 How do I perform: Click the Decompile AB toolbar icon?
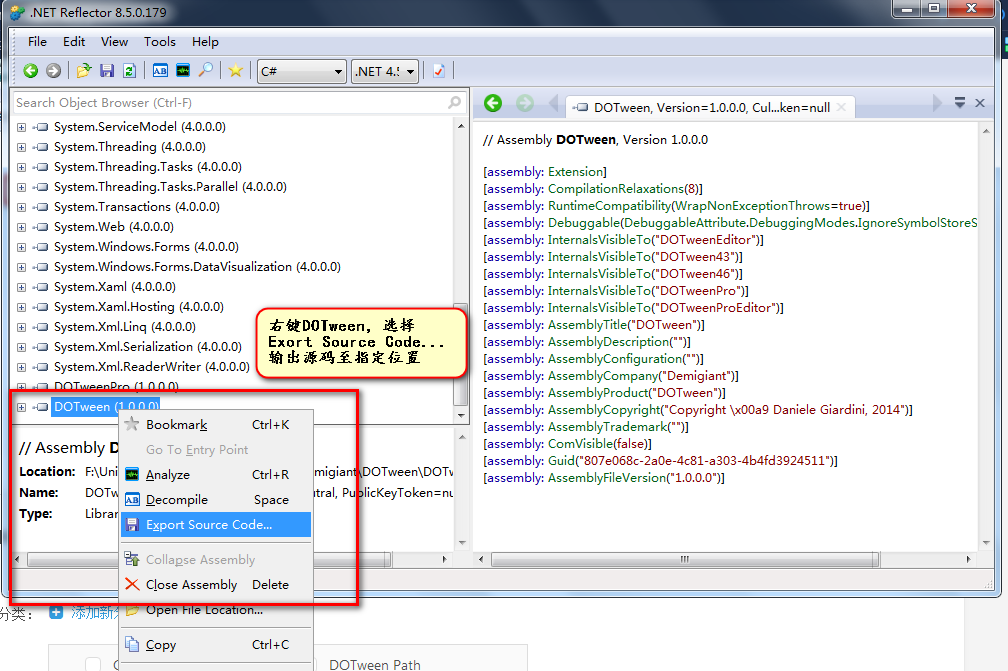[160, 71]
